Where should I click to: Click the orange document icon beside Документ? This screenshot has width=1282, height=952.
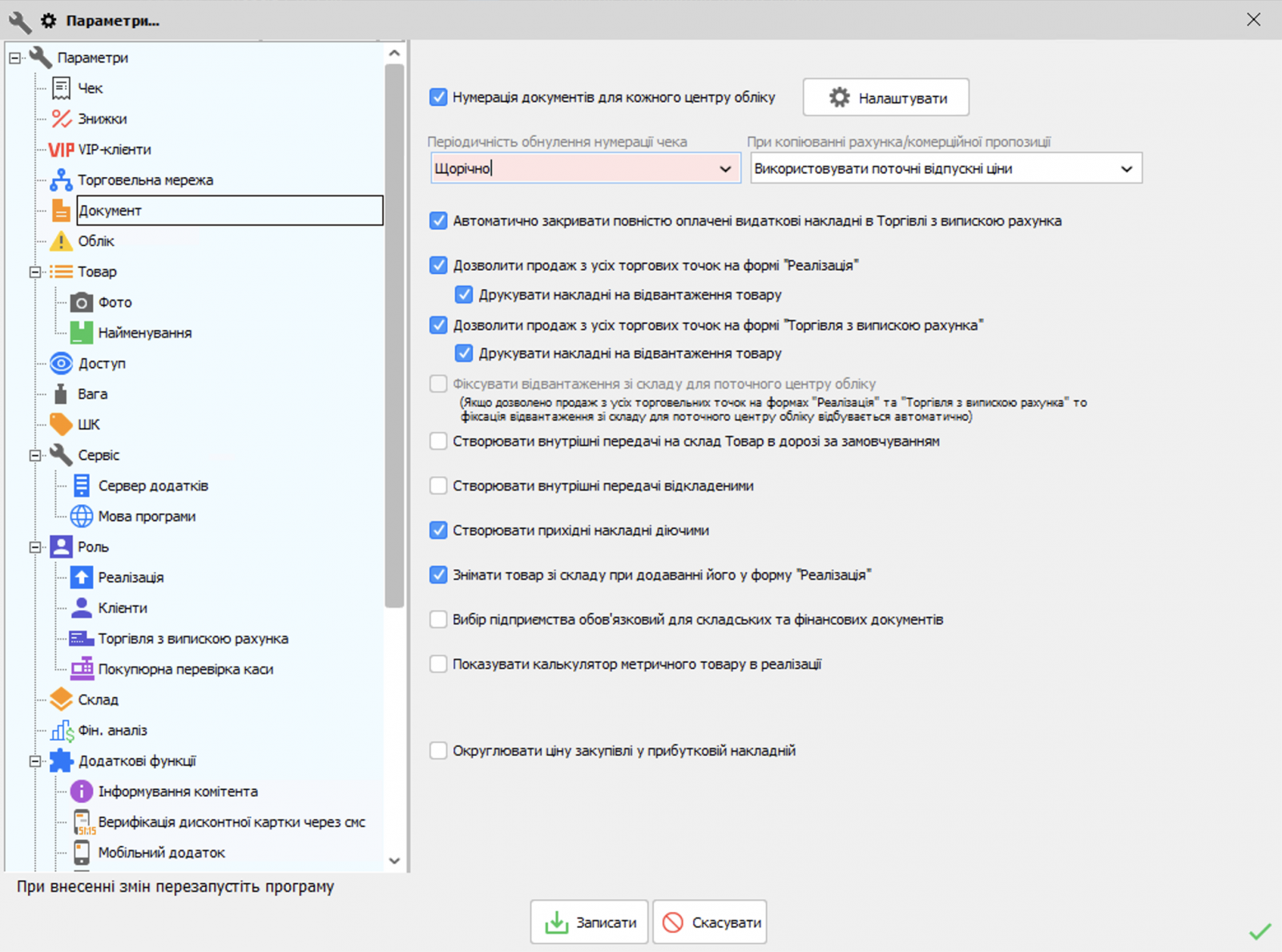click(x=61, y=211)
